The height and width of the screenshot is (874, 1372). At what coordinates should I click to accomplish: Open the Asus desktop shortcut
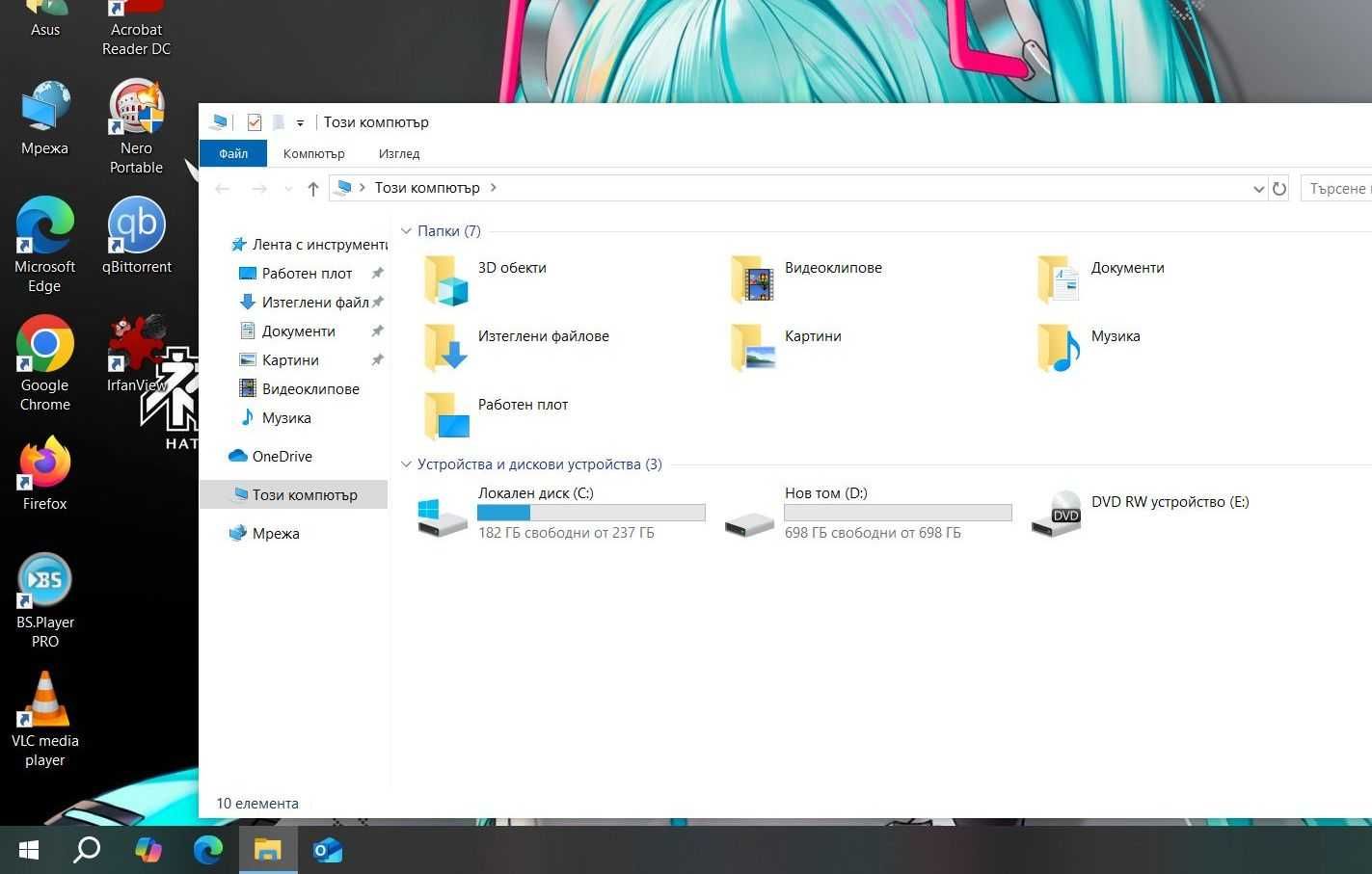44,19
